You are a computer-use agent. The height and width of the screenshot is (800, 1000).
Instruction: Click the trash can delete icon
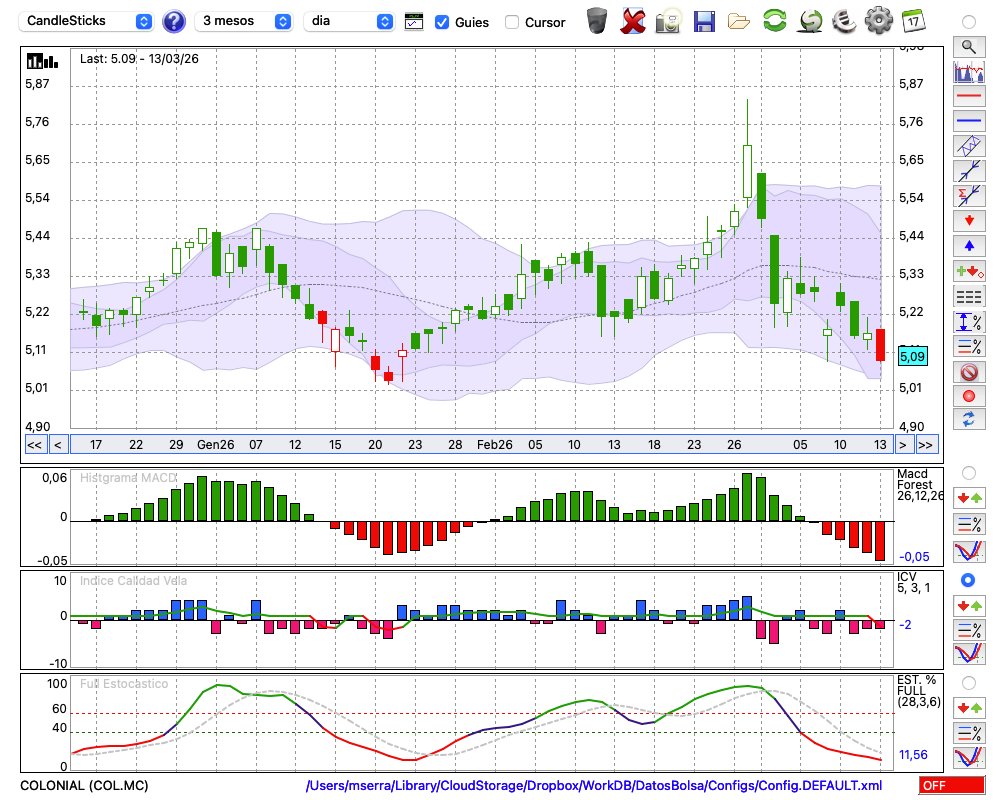point(597,20)
